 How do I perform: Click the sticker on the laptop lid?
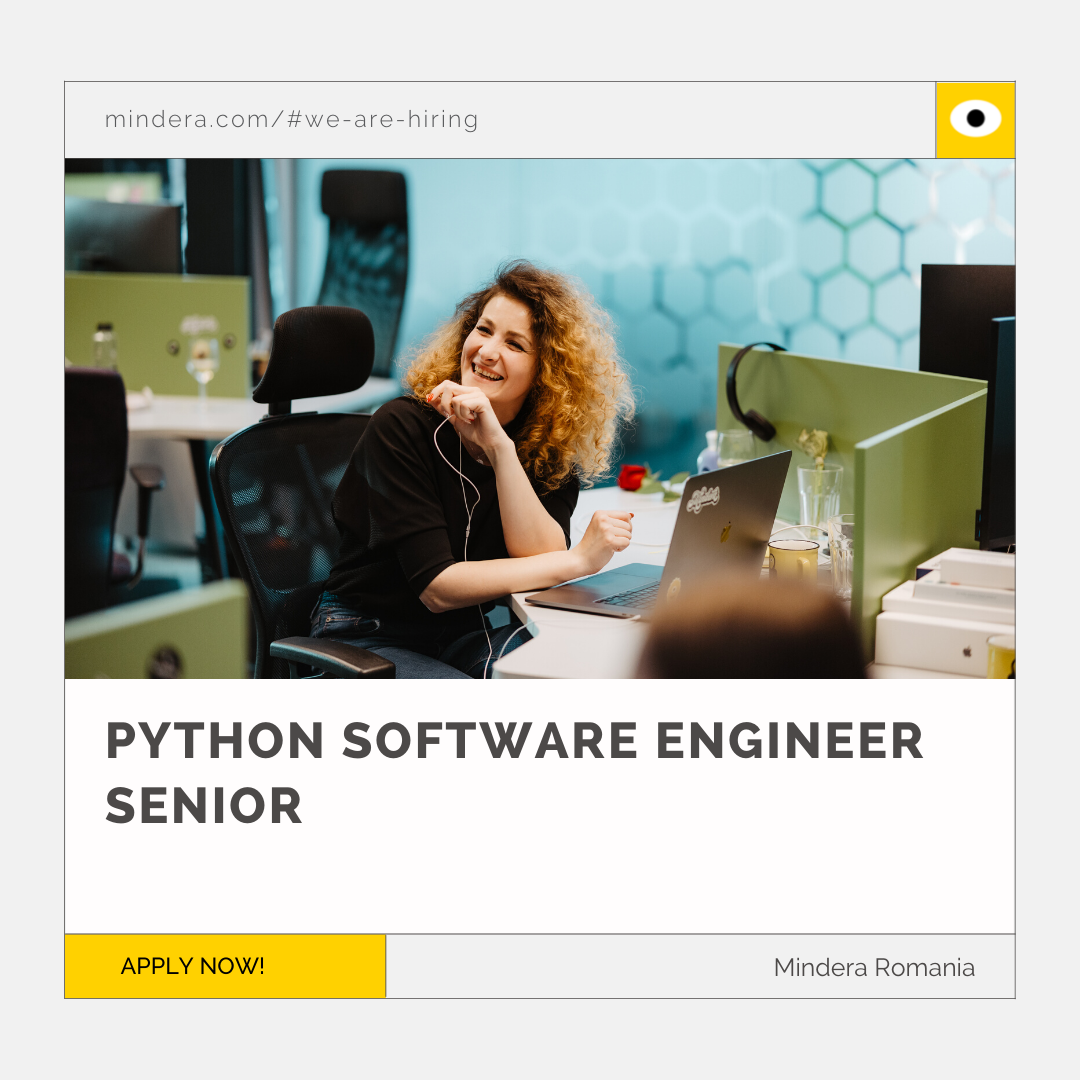[x=703, y=498]
